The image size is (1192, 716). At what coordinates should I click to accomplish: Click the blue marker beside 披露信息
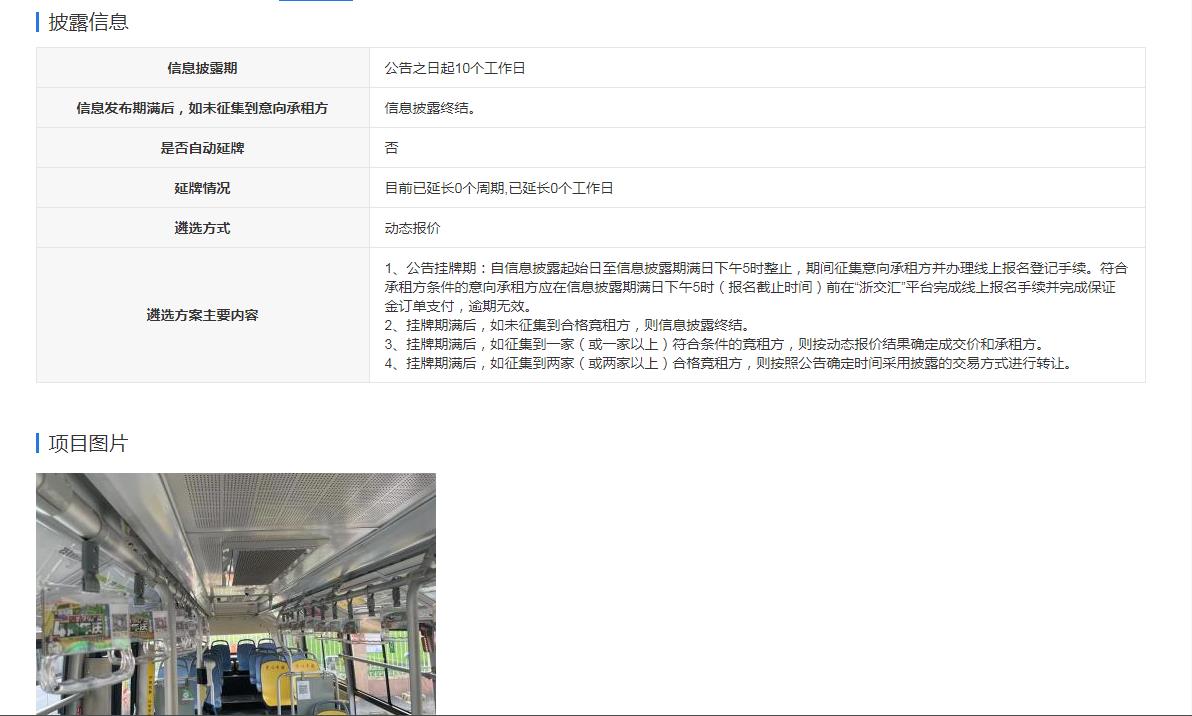click(38, 22)
